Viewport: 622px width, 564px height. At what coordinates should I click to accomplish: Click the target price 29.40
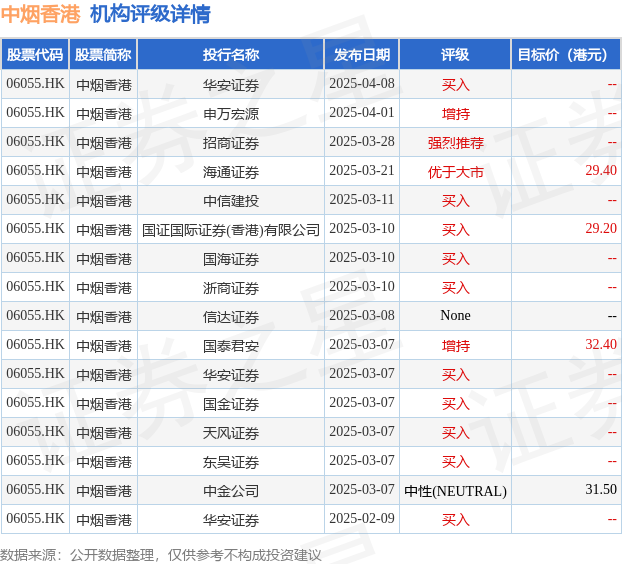[601, 170]
